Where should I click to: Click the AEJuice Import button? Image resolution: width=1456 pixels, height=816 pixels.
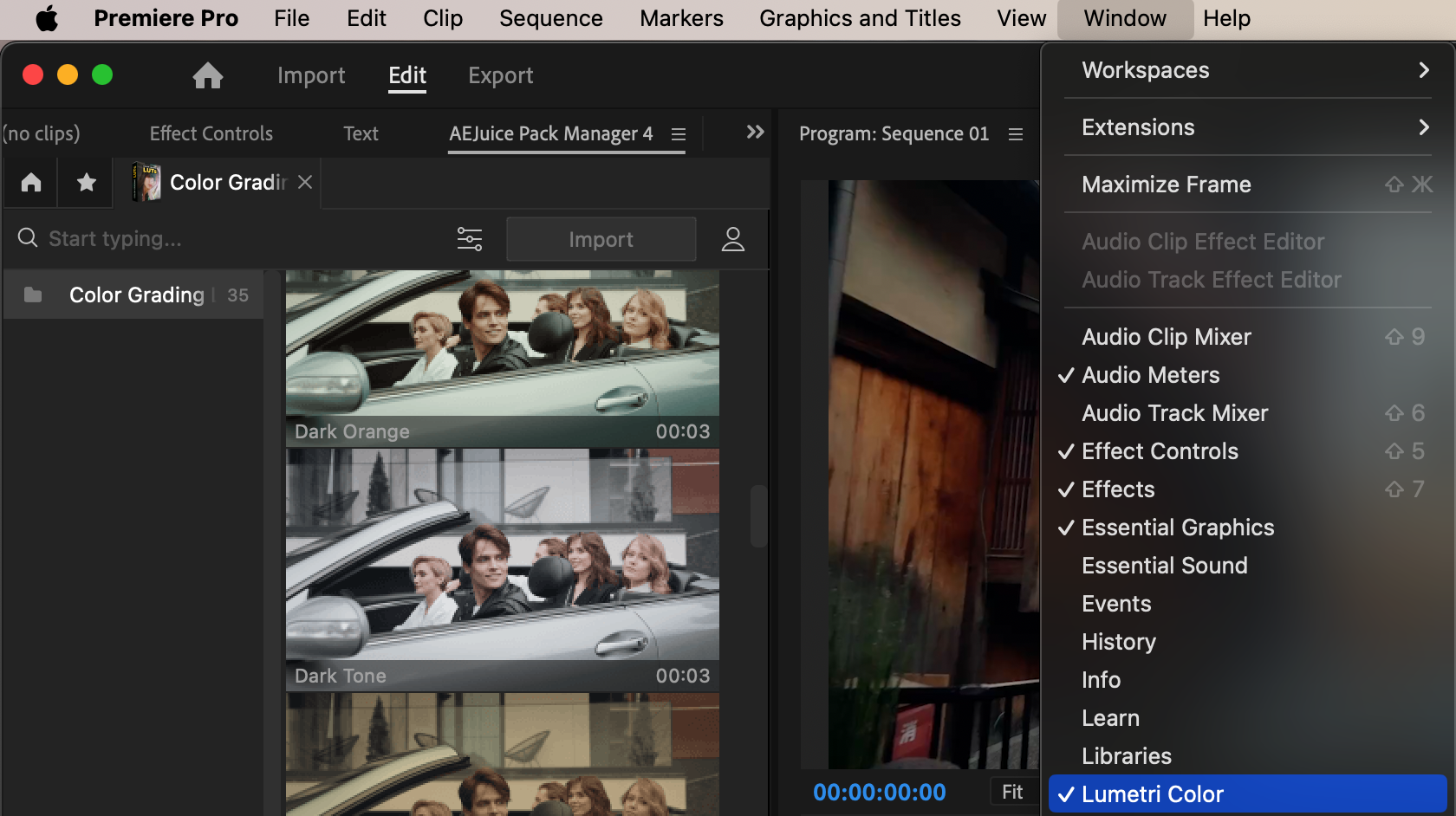pos(601,240)
